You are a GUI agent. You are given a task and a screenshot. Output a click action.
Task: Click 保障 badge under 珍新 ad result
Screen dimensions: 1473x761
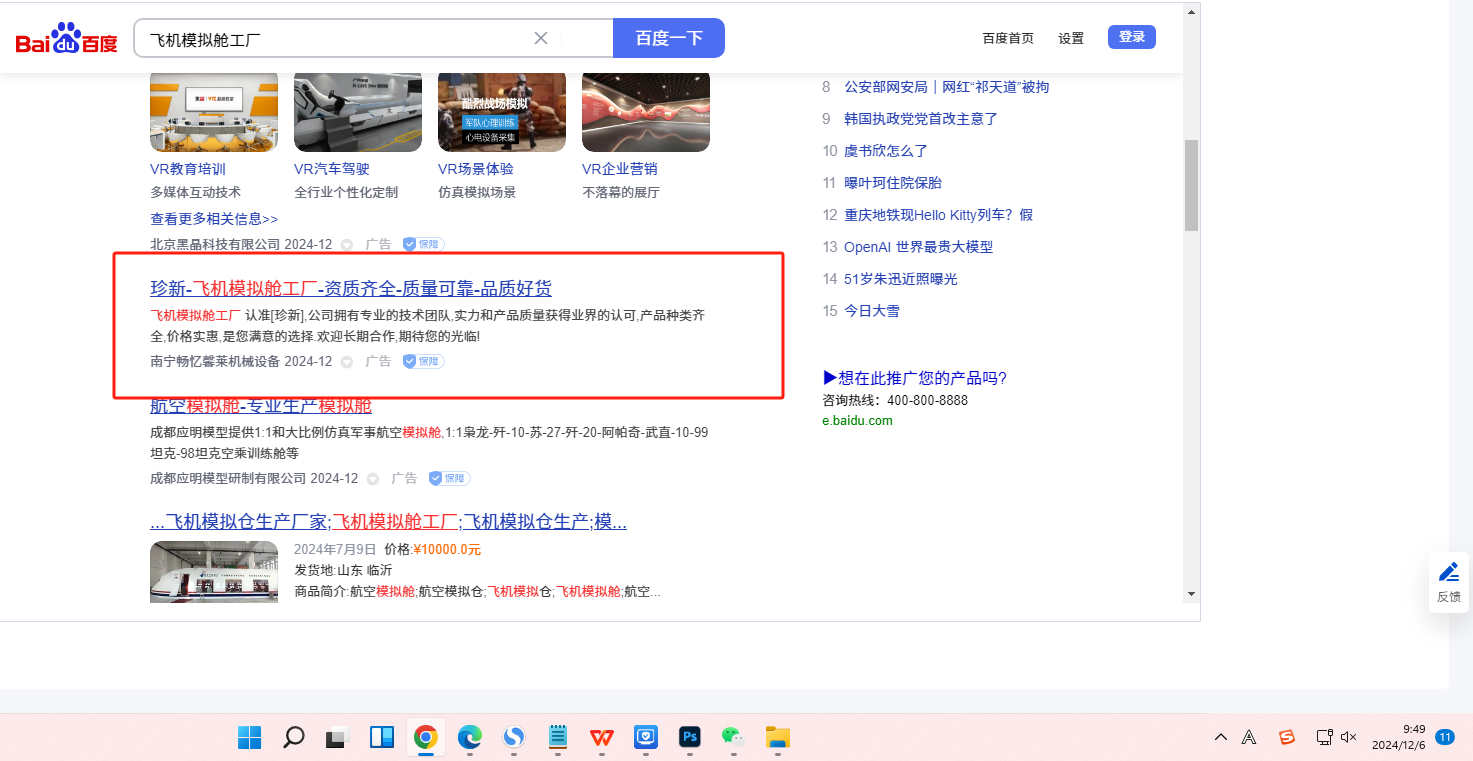423,361
